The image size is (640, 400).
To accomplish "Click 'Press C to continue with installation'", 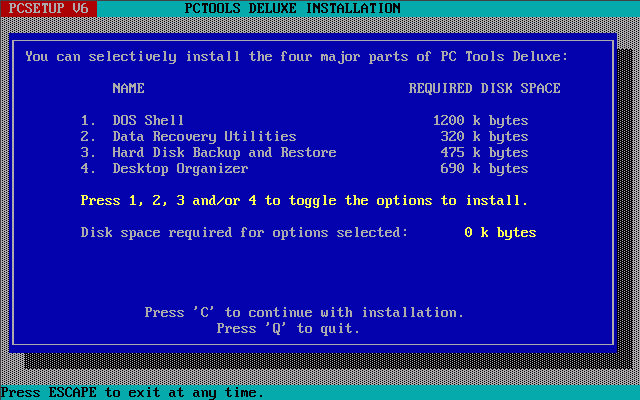I will tap(304, 312).
